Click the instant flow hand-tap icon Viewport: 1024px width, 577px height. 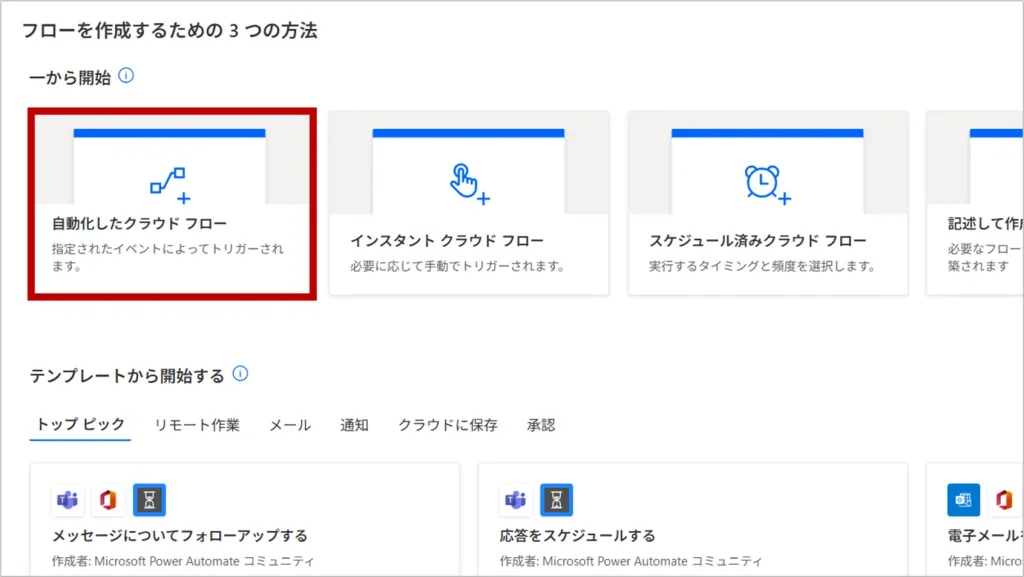click(x=467, y=182)
